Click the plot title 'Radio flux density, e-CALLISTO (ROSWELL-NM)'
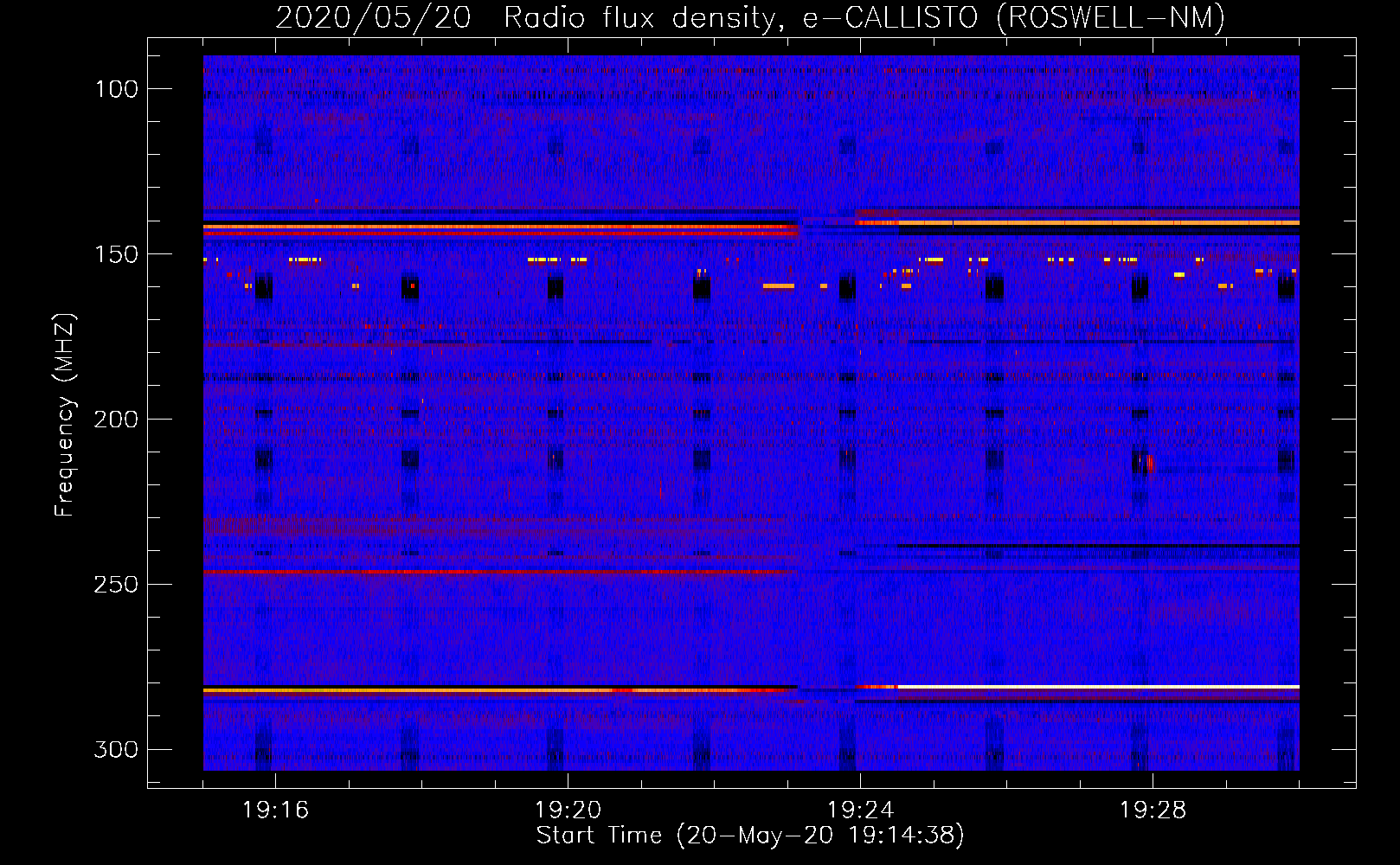 [x=864, y=17]
